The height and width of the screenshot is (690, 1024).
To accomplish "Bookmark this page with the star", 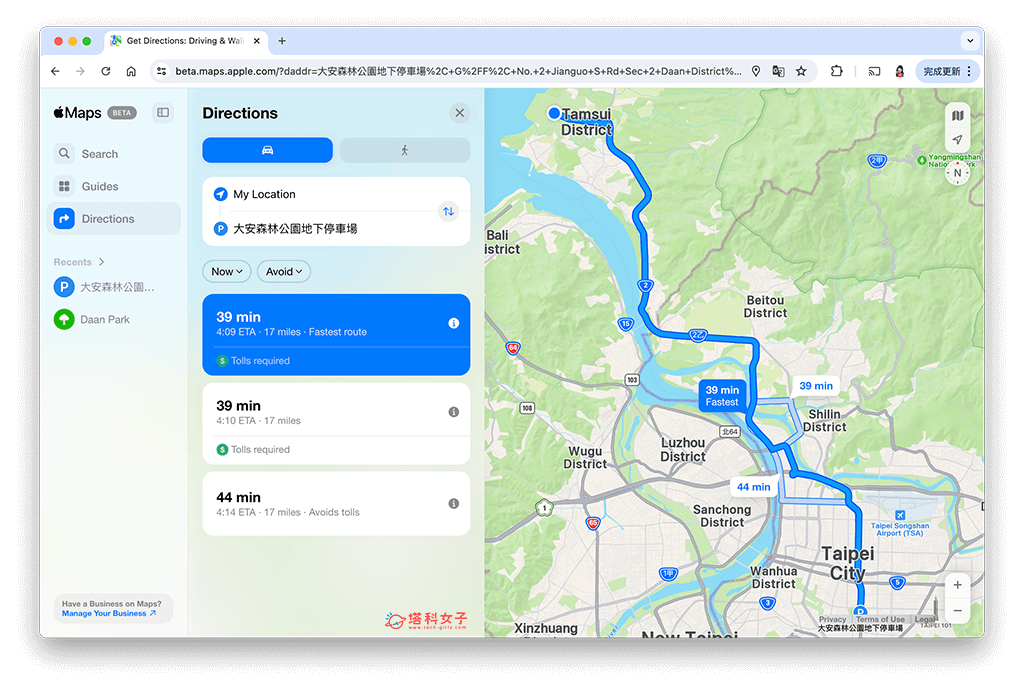I will click(x=801, y=71).
